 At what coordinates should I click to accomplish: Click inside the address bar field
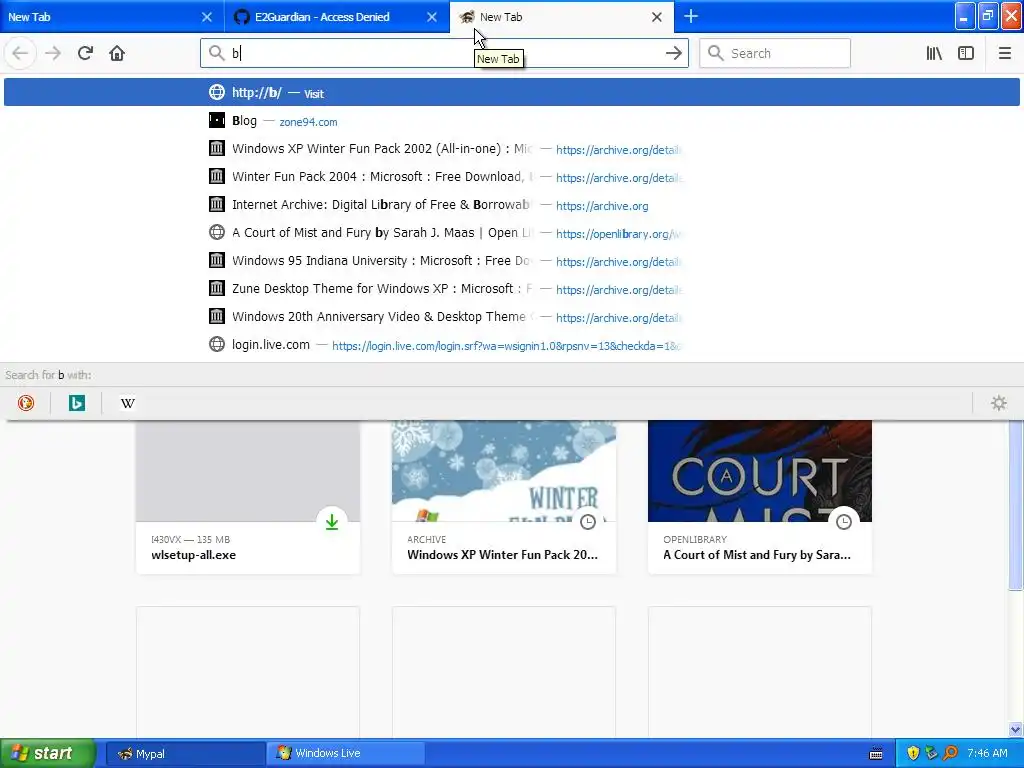coord(444,54)
